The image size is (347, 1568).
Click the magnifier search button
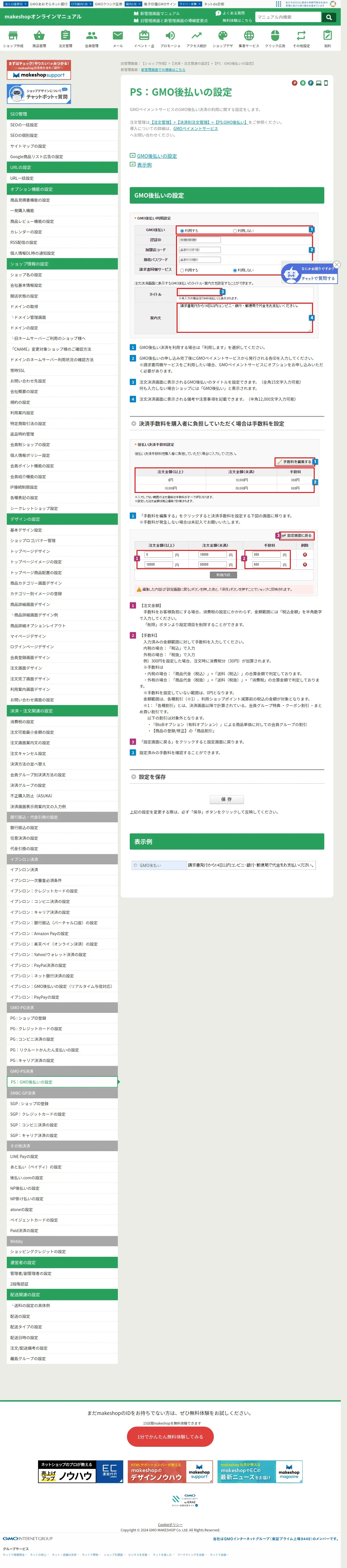[329, 17]
